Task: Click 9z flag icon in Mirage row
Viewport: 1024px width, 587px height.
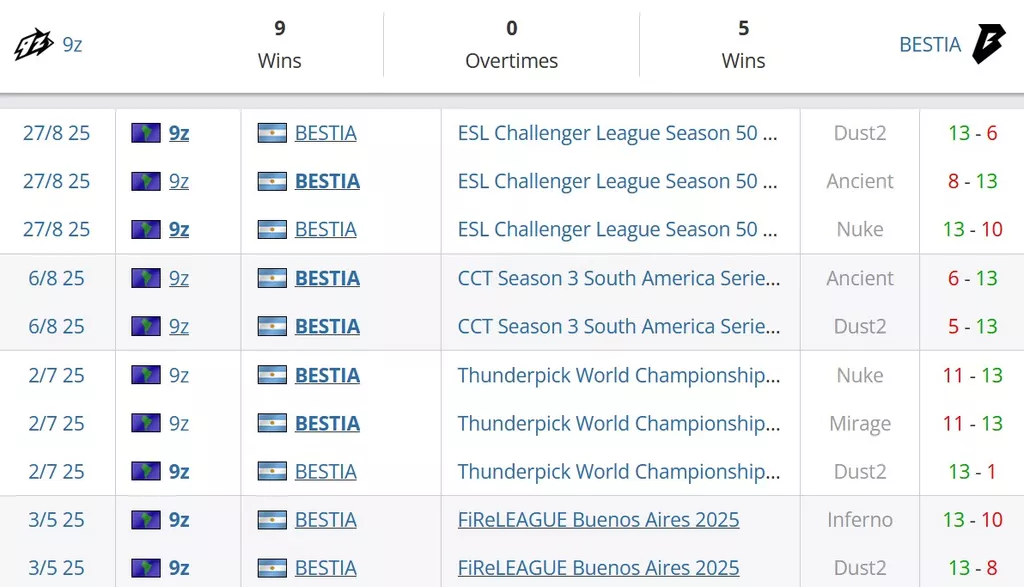Action: pyautogui.click(x=146, y=423)
